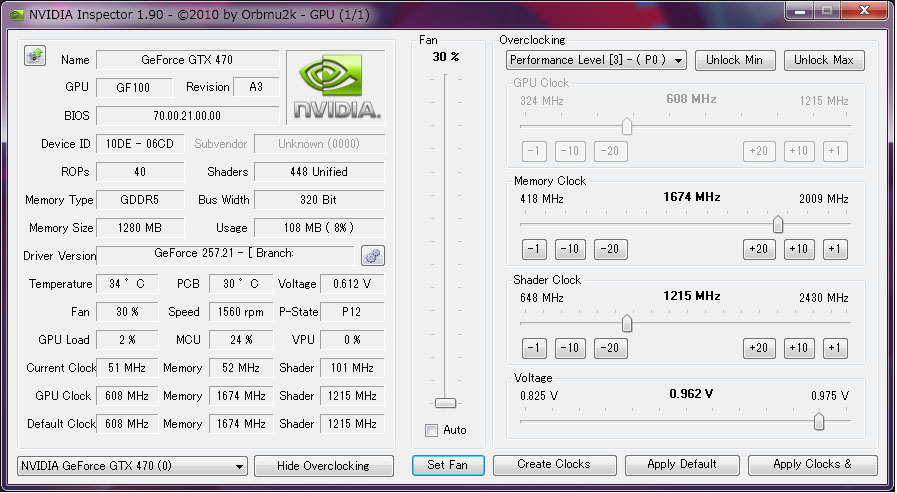The height and width of the screenshot is (493, 897).
Task: Click the GPU Clock +10 button
Action: click(x=799, y=152)
